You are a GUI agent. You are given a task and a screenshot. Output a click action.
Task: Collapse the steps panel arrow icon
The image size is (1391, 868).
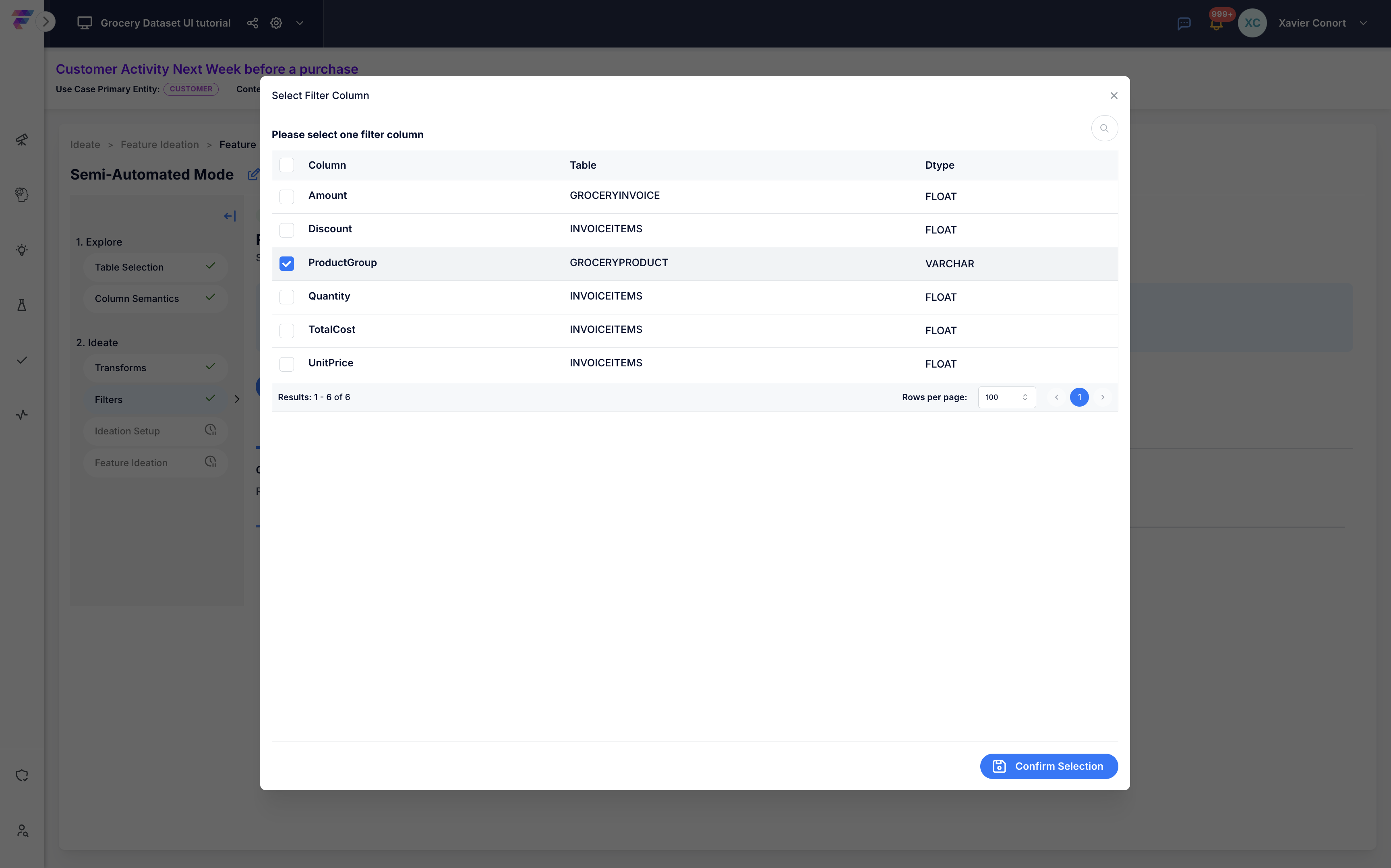[x=230, y=216]
